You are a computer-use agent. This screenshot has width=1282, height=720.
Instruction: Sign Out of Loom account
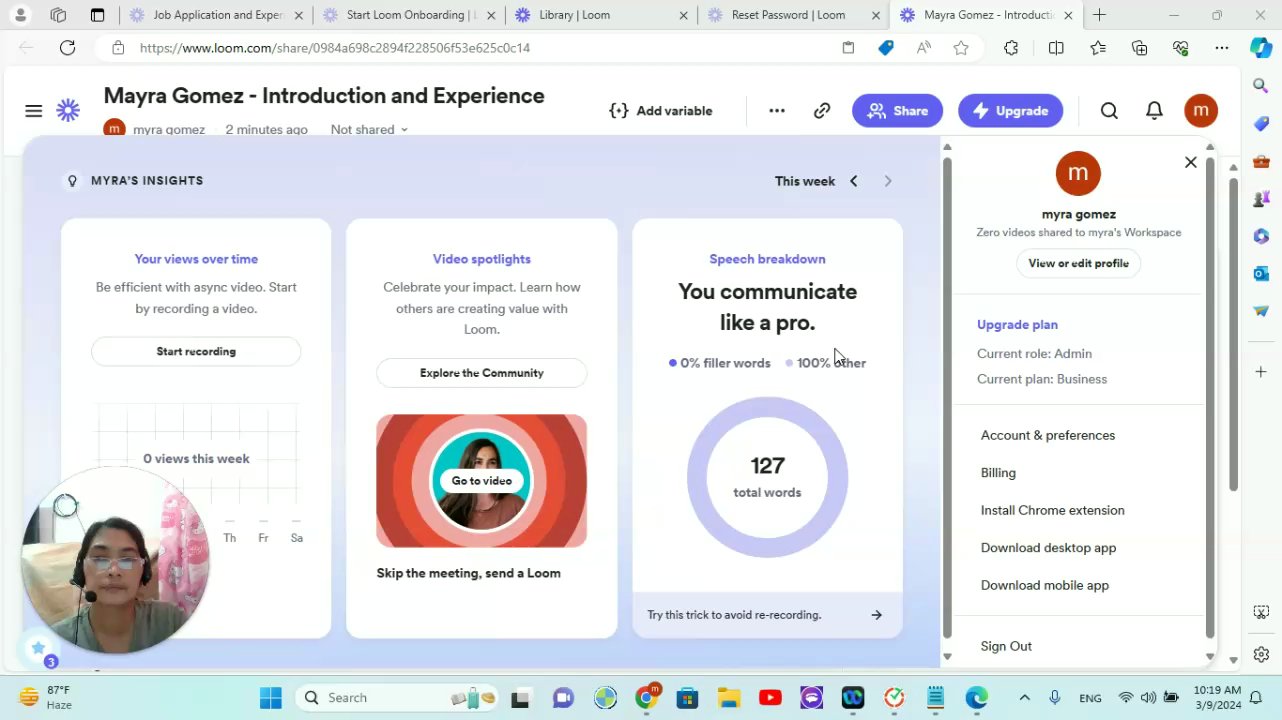click(x=1006, y=646)
